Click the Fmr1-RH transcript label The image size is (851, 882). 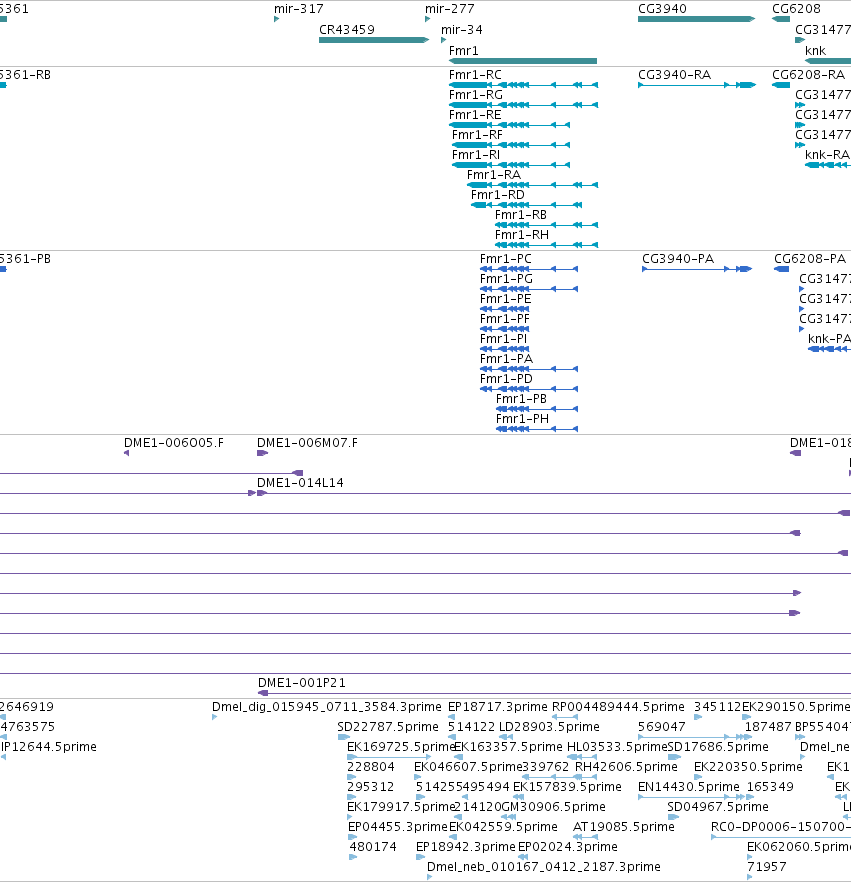[x=521, y=235]
